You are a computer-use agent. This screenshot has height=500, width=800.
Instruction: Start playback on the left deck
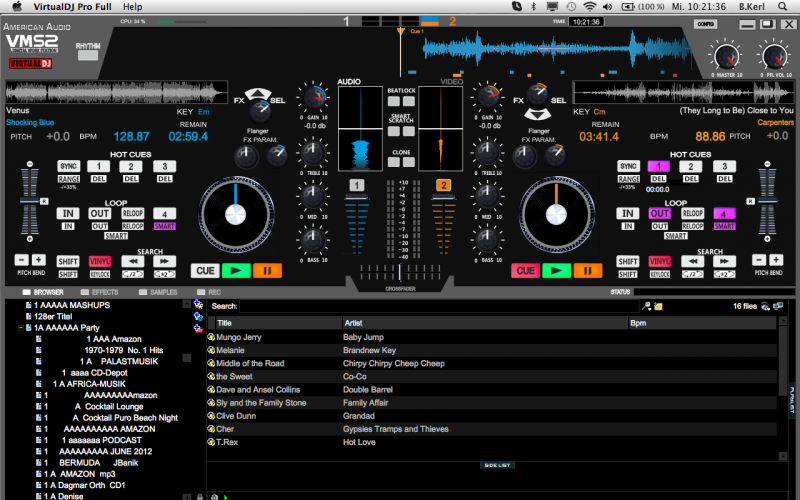point(236,270)
